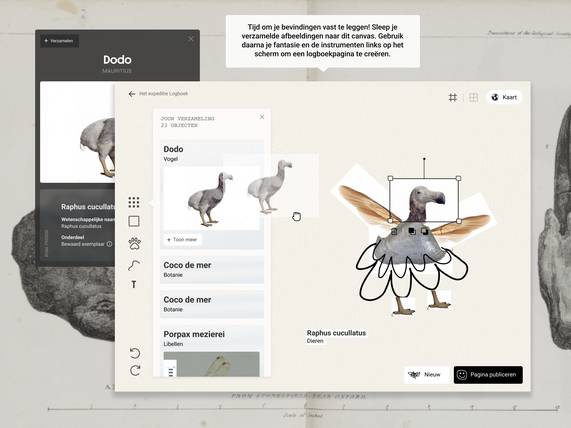Image resolution: width=571 pixels, height=428 pixels.
Task: Click the bee icon on Nieuw button
Action: pyautogui.click(x=414, y=374)
